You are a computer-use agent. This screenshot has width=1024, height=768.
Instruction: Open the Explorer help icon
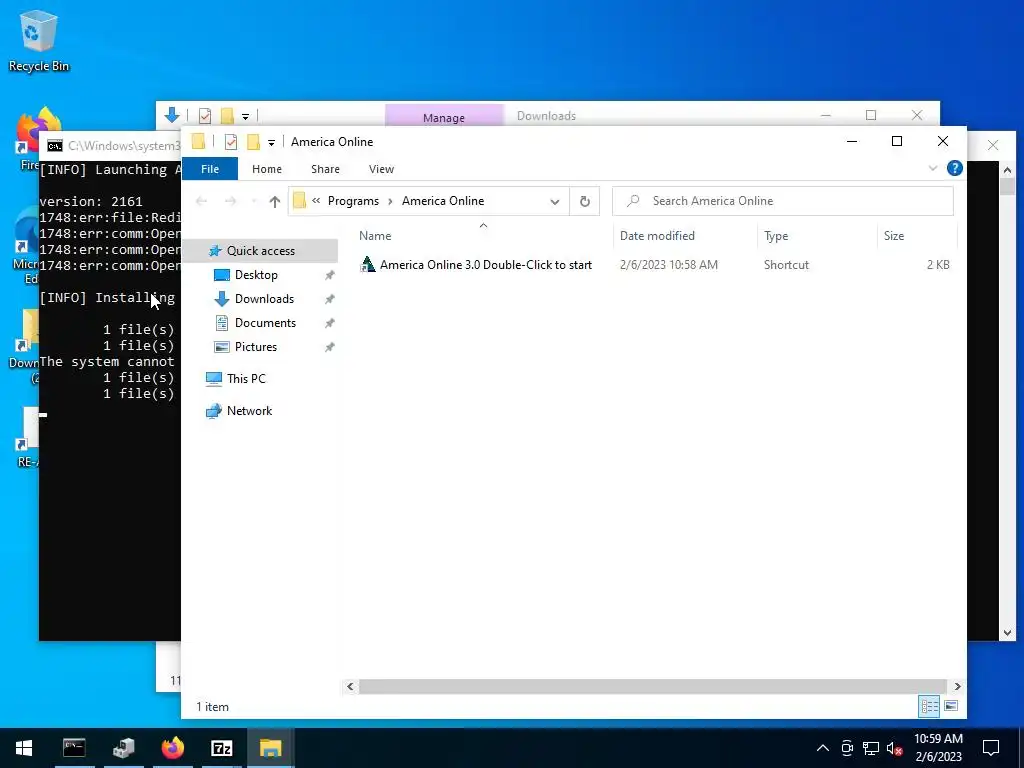pos(954,168)
